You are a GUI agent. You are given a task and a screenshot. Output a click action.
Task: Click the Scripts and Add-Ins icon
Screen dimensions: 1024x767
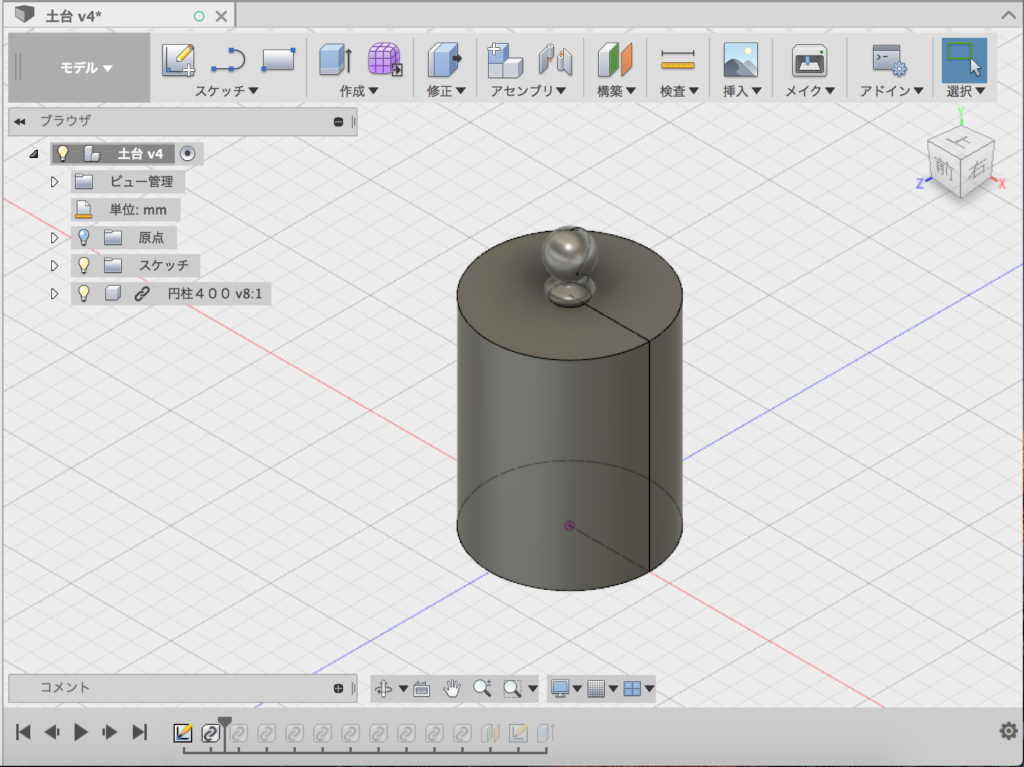(x=889, y=60)
